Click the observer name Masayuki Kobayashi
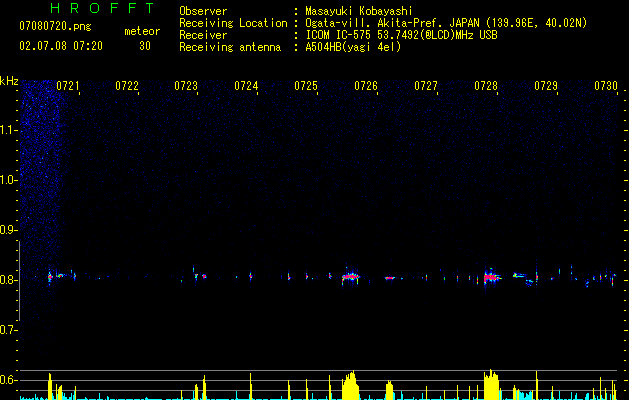Viewport: 629px width, 400px height. tap(359, 11)
